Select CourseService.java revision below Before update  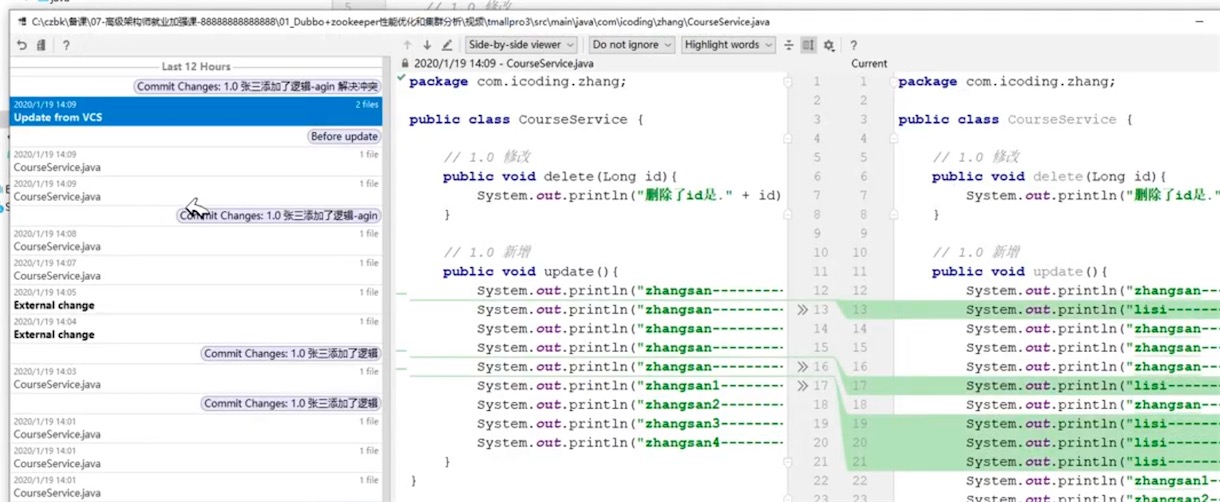tap(196, 161)
